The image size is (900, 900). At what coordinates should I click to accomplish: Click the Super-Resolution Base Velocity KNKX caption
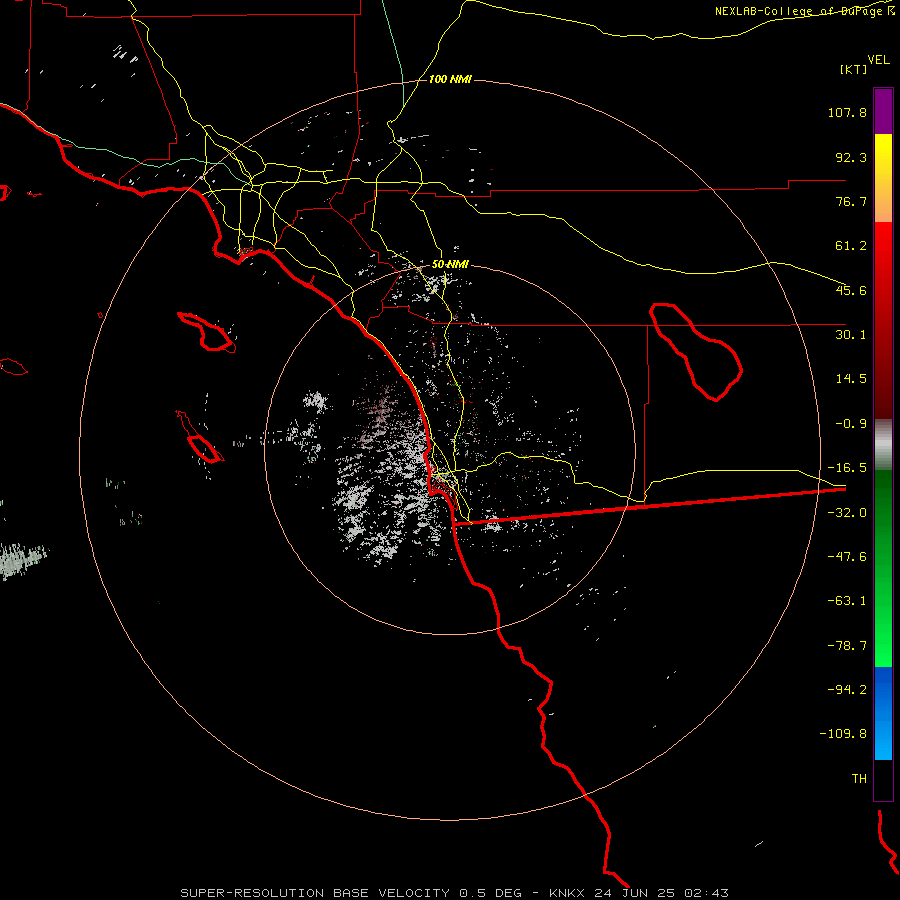[454, 893]
